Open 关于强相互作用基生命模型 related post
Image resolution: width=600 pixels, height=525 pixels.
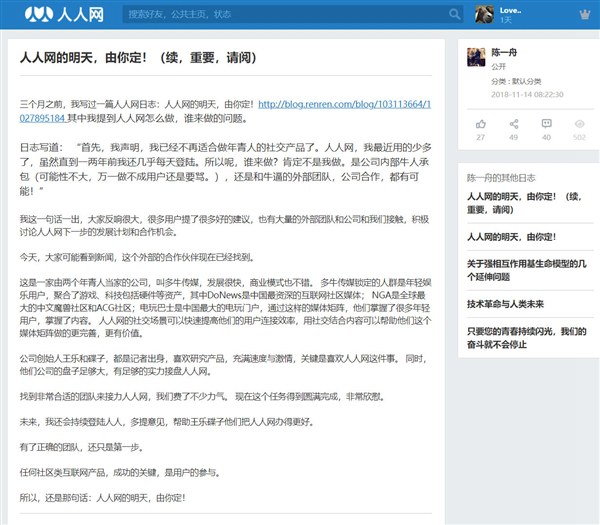[527, 270]
